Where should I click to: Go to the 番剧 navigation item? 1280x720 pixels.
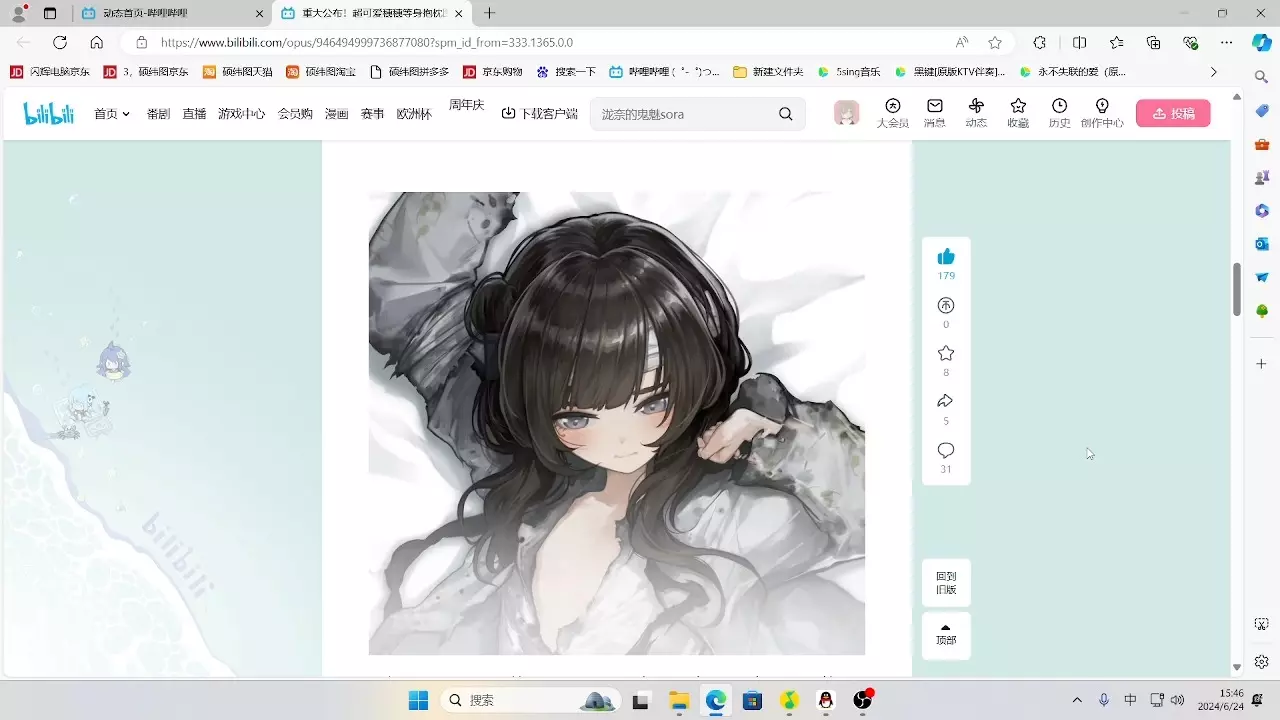point(158,114)
